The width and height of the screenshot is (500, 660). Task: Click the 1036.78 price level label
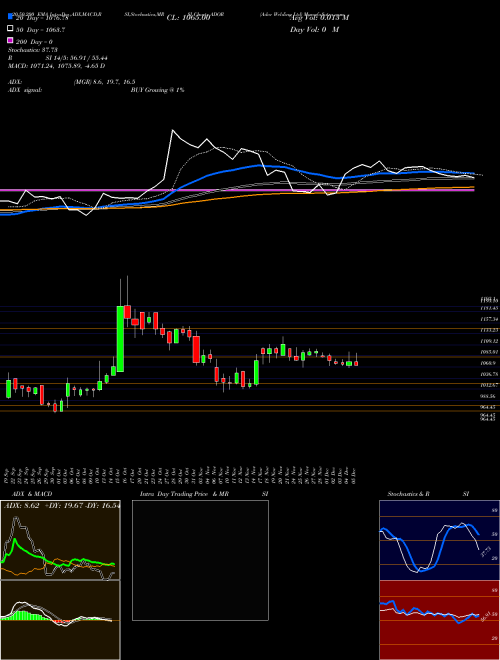click(x=489, y=374)
